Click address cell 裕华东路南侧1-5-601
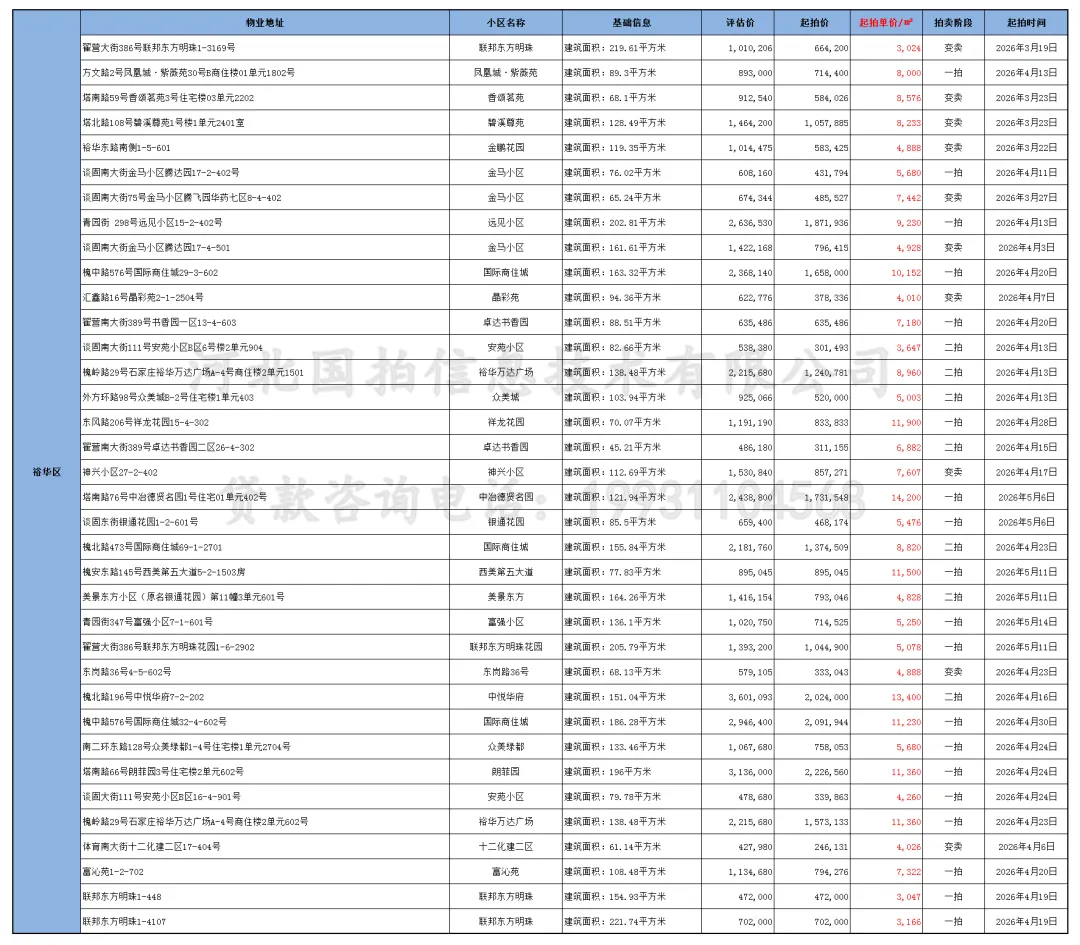The width and height of the screenshot is (1080, 945). (265, 148)
